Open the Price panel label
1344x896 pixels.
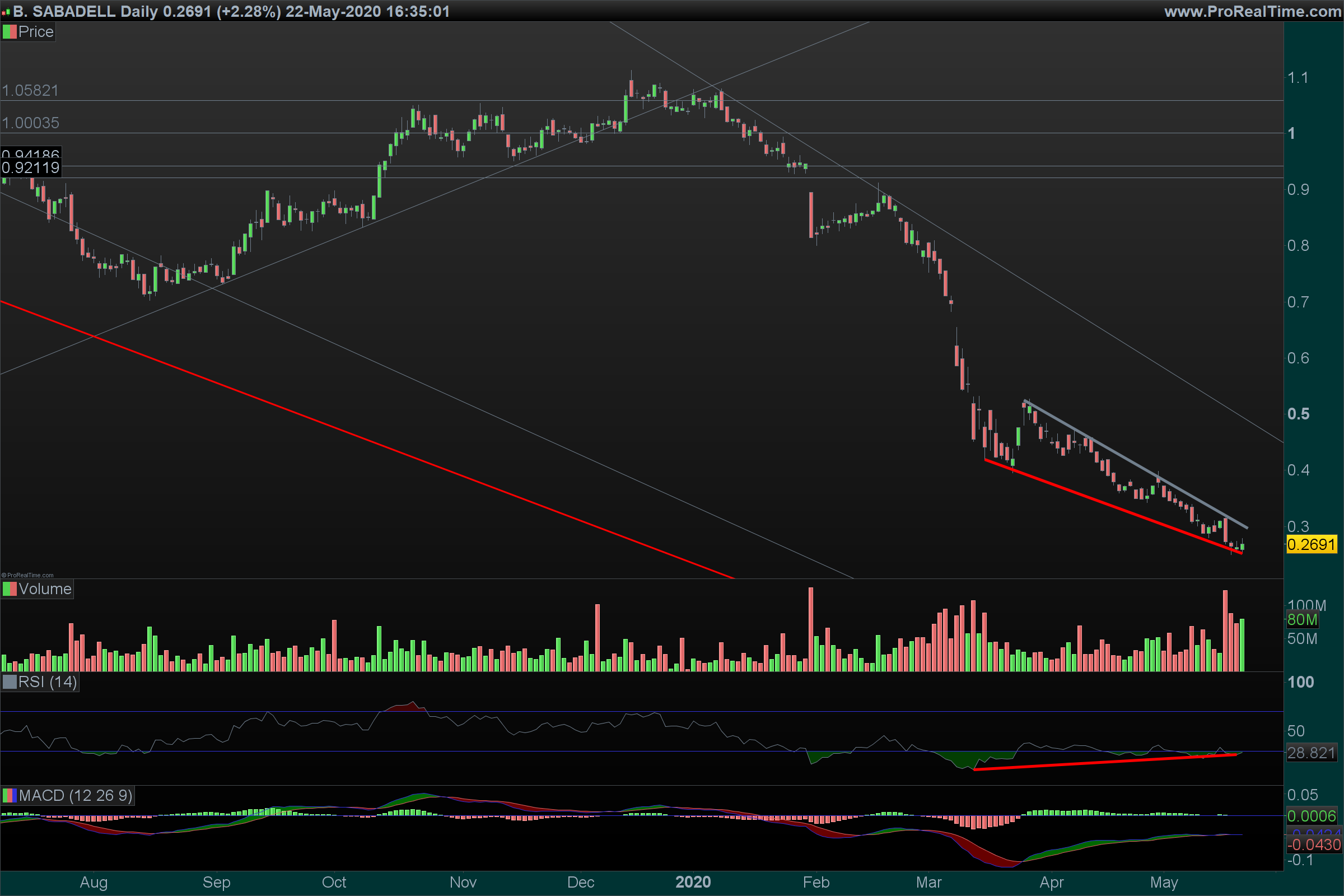36,32
